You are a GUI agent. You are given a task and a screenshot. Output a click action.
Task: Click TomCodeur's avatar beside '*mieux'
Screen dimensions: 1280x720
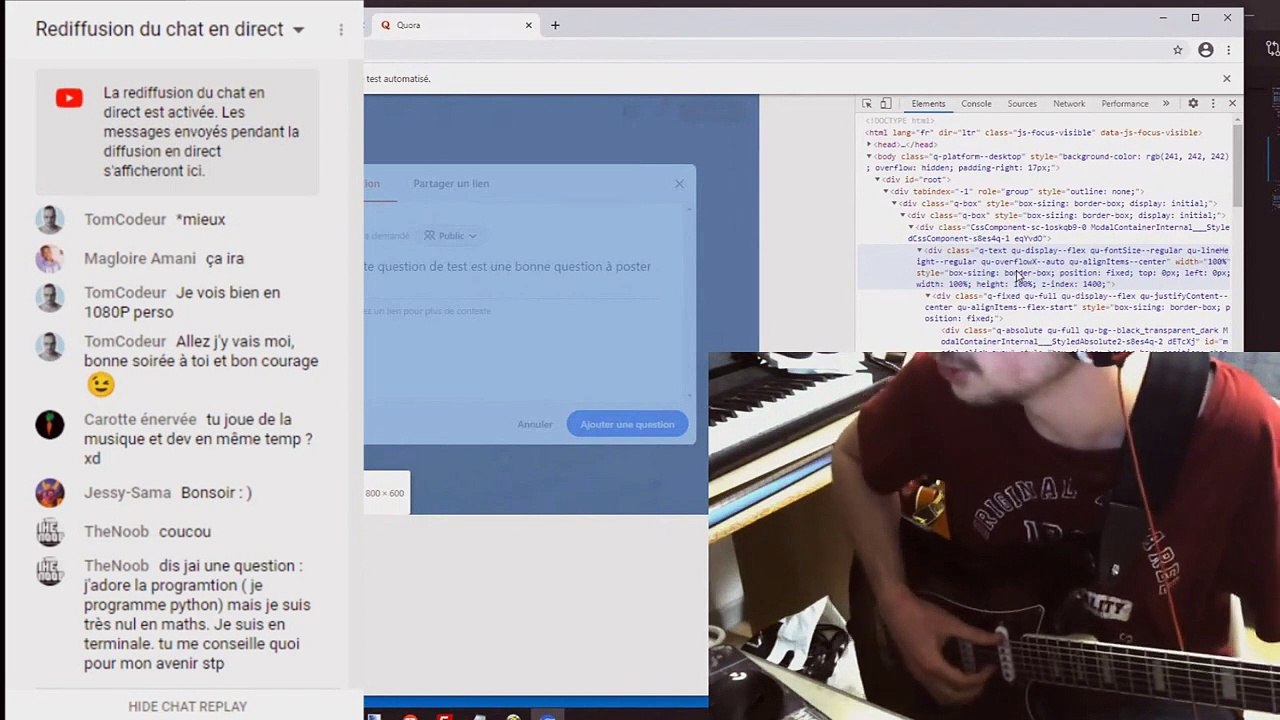(49, 219)
